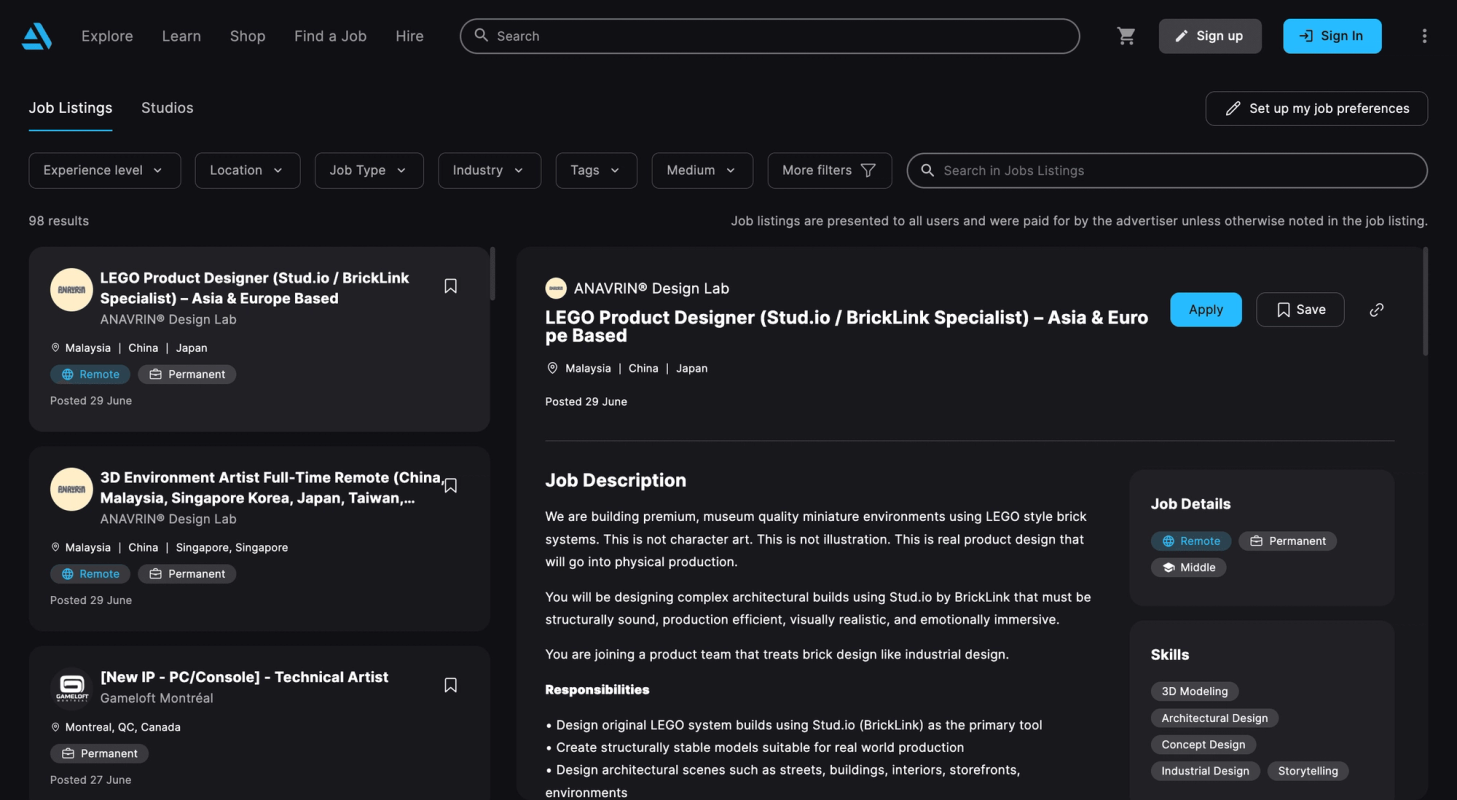Click the Sign In button
Image resolution: width=1457 pixels, height=800 pixels.
point(1332,36)
